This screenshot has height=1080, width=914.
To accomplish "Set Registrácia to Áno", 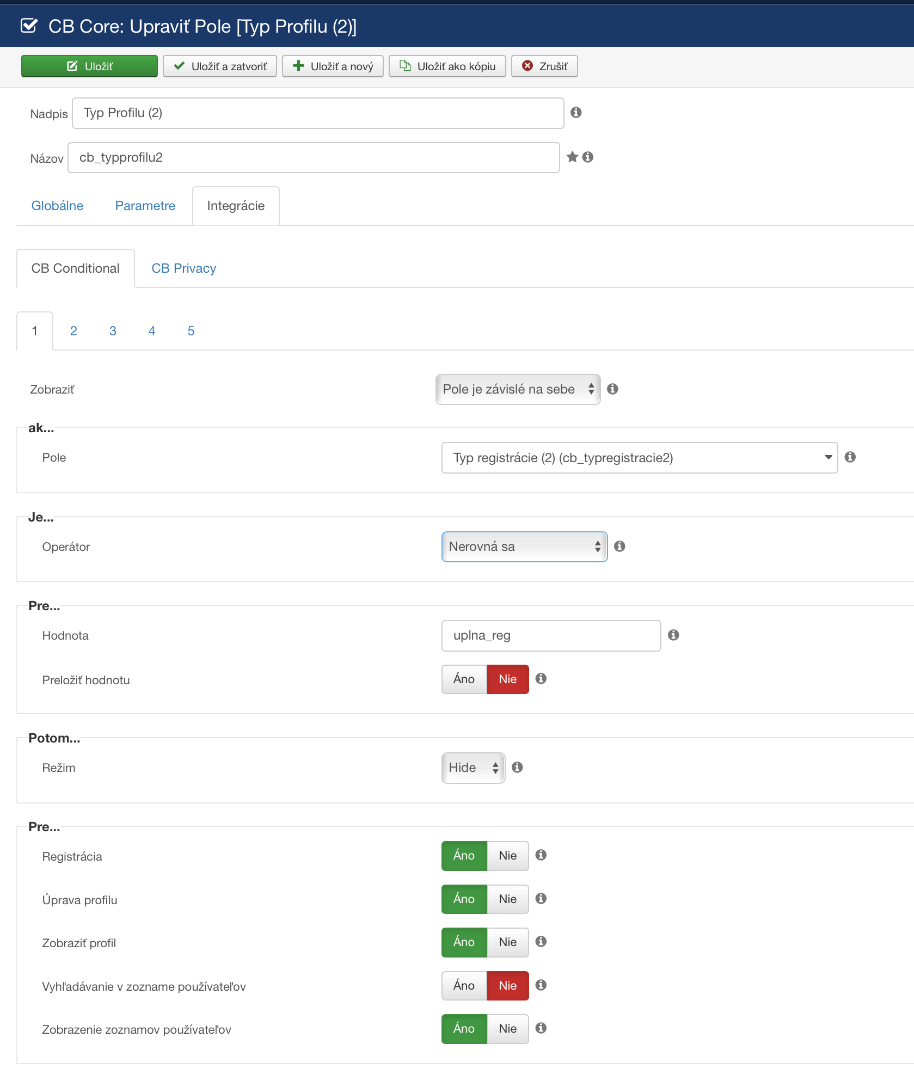I will coord(464,855).
